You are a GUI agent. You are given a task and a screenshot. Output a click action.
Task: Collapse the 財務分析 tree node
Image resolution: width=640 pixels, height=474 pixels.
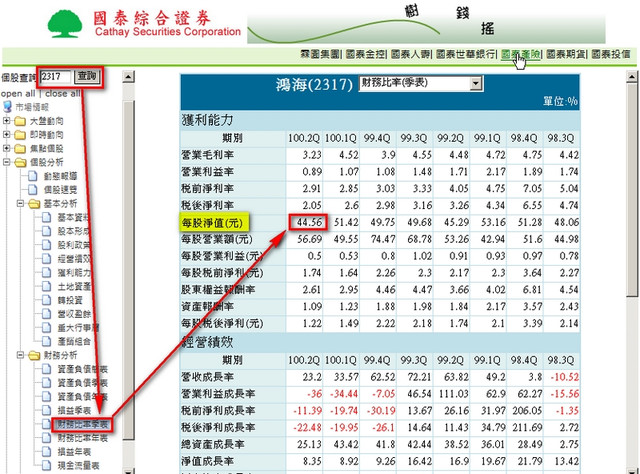(x=20, y=355)
